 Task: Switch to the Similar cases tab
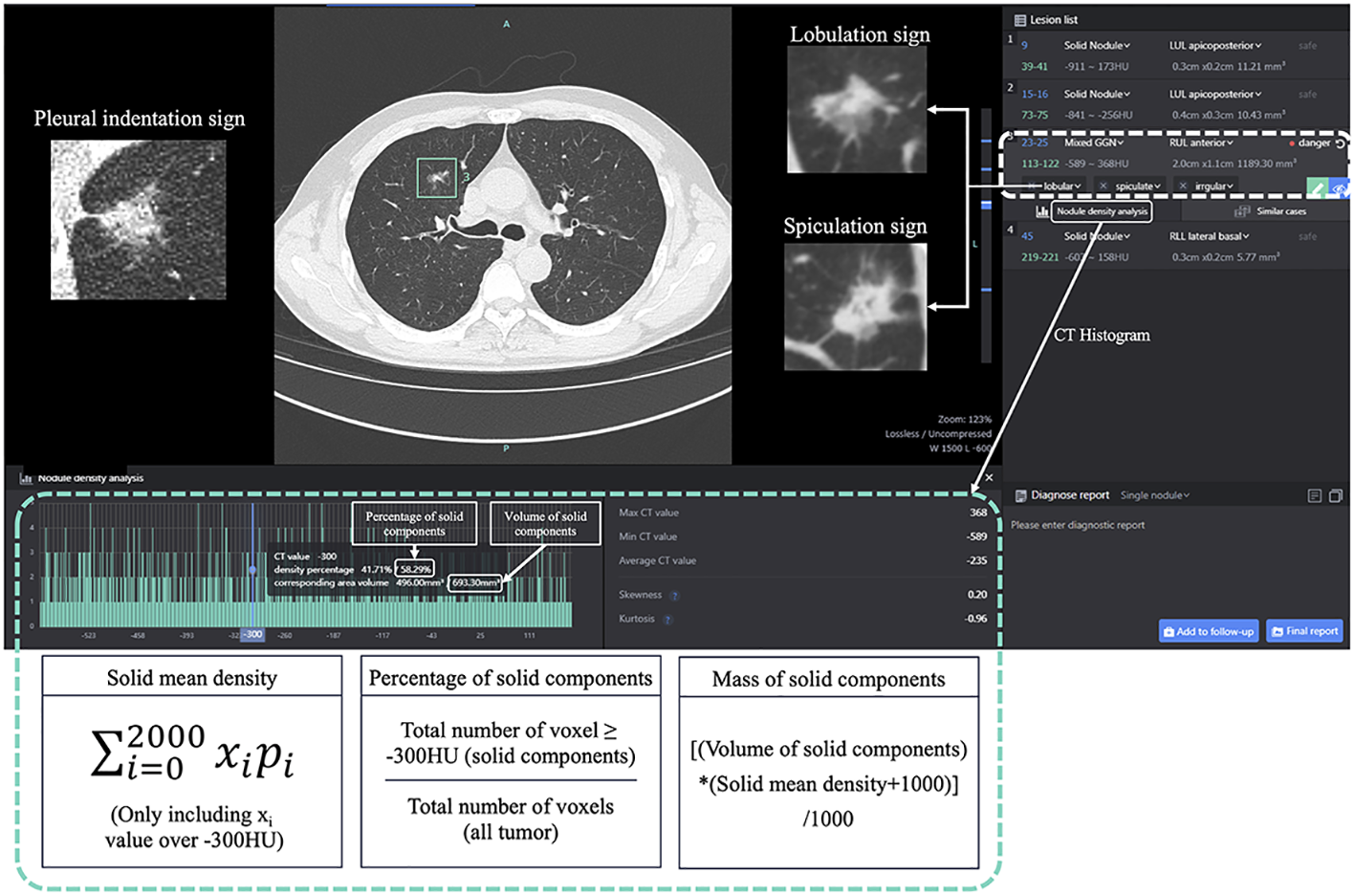pos(1280,211)
